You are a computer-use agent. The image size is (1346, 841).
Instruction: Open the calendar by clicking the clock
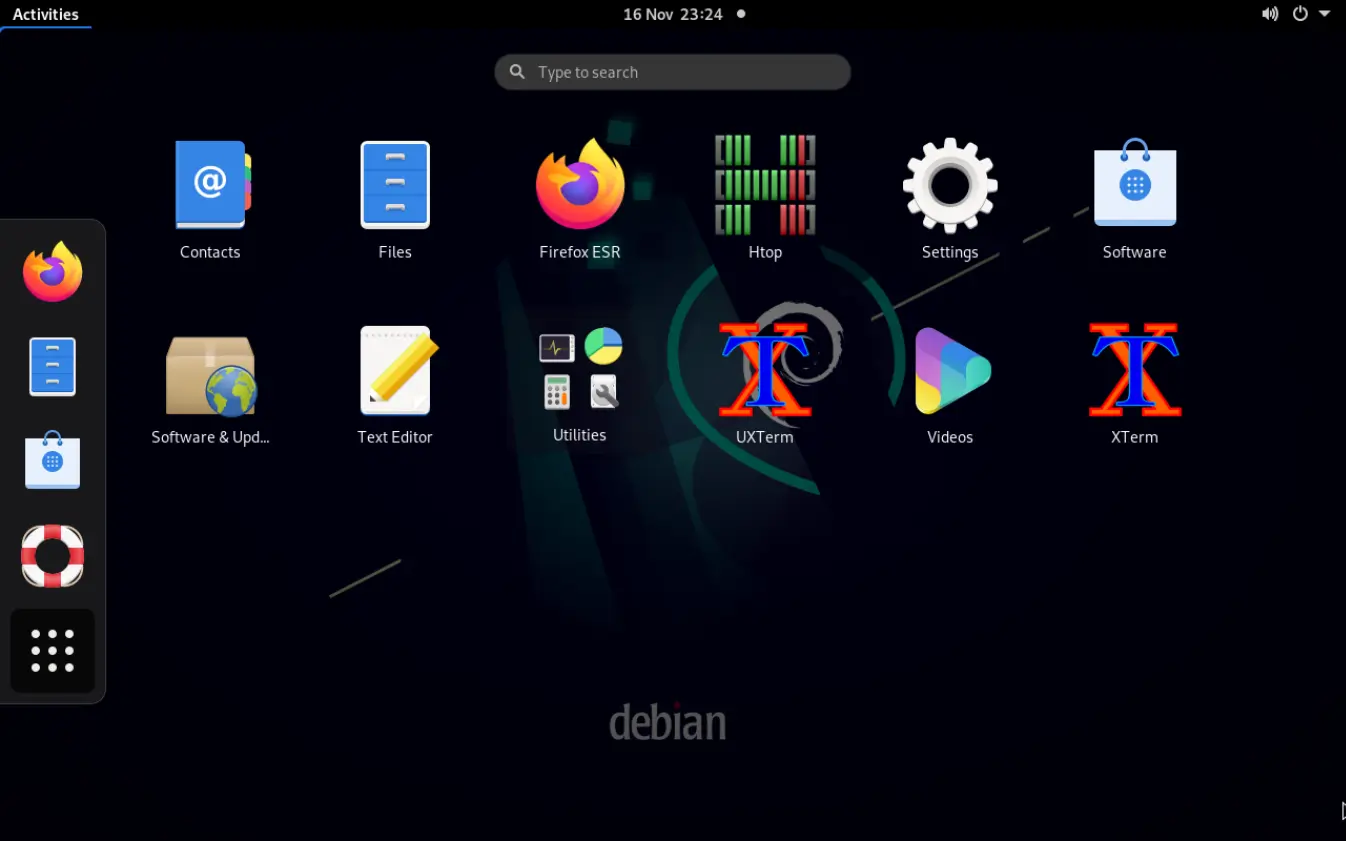click(672, 14)
